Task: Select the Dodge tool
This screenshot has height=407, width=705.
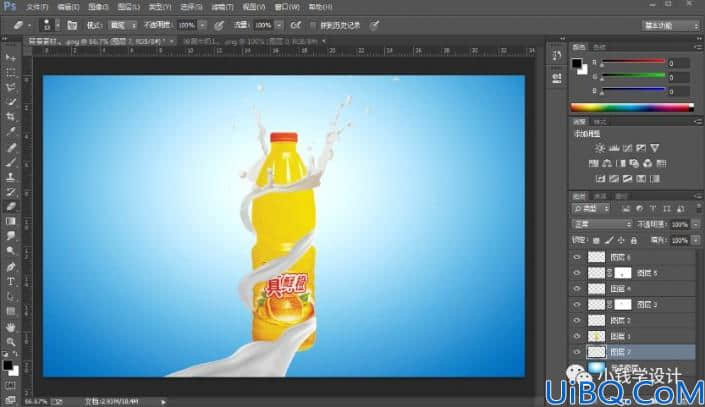Action: tap(10, 251)
